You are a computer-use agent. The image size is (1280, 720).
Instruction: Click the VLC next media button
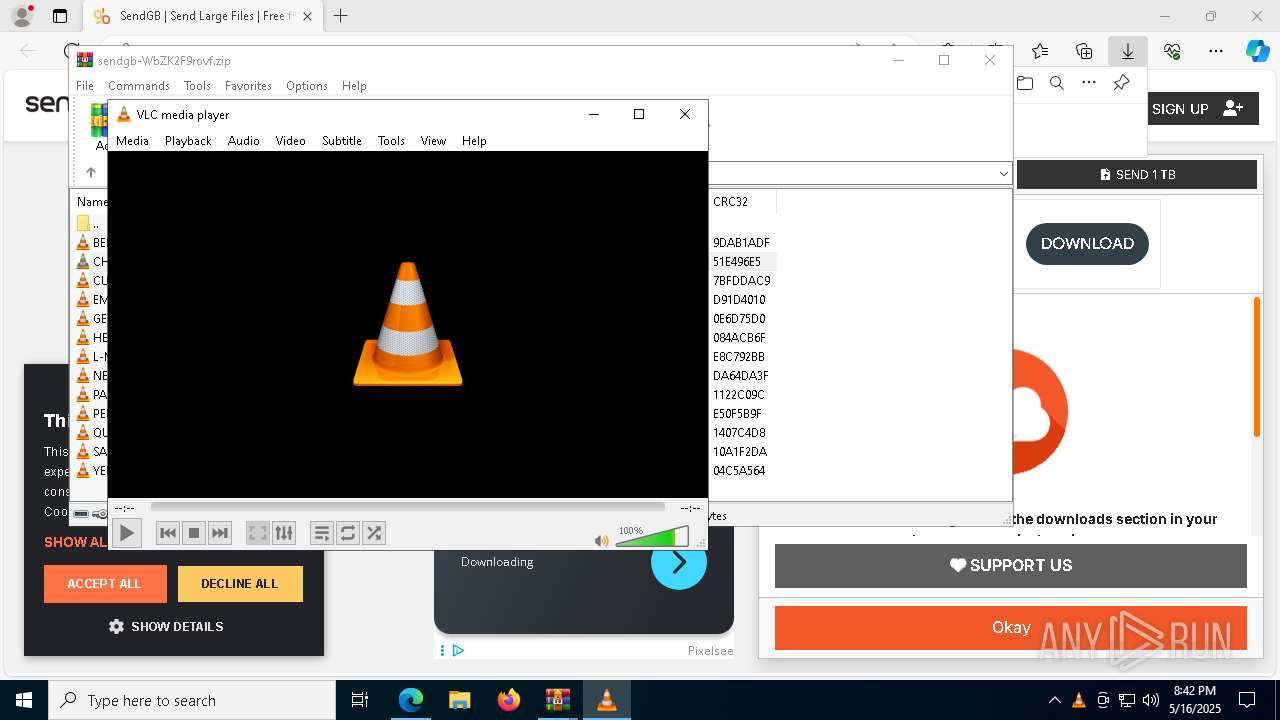tap(220, 533)
